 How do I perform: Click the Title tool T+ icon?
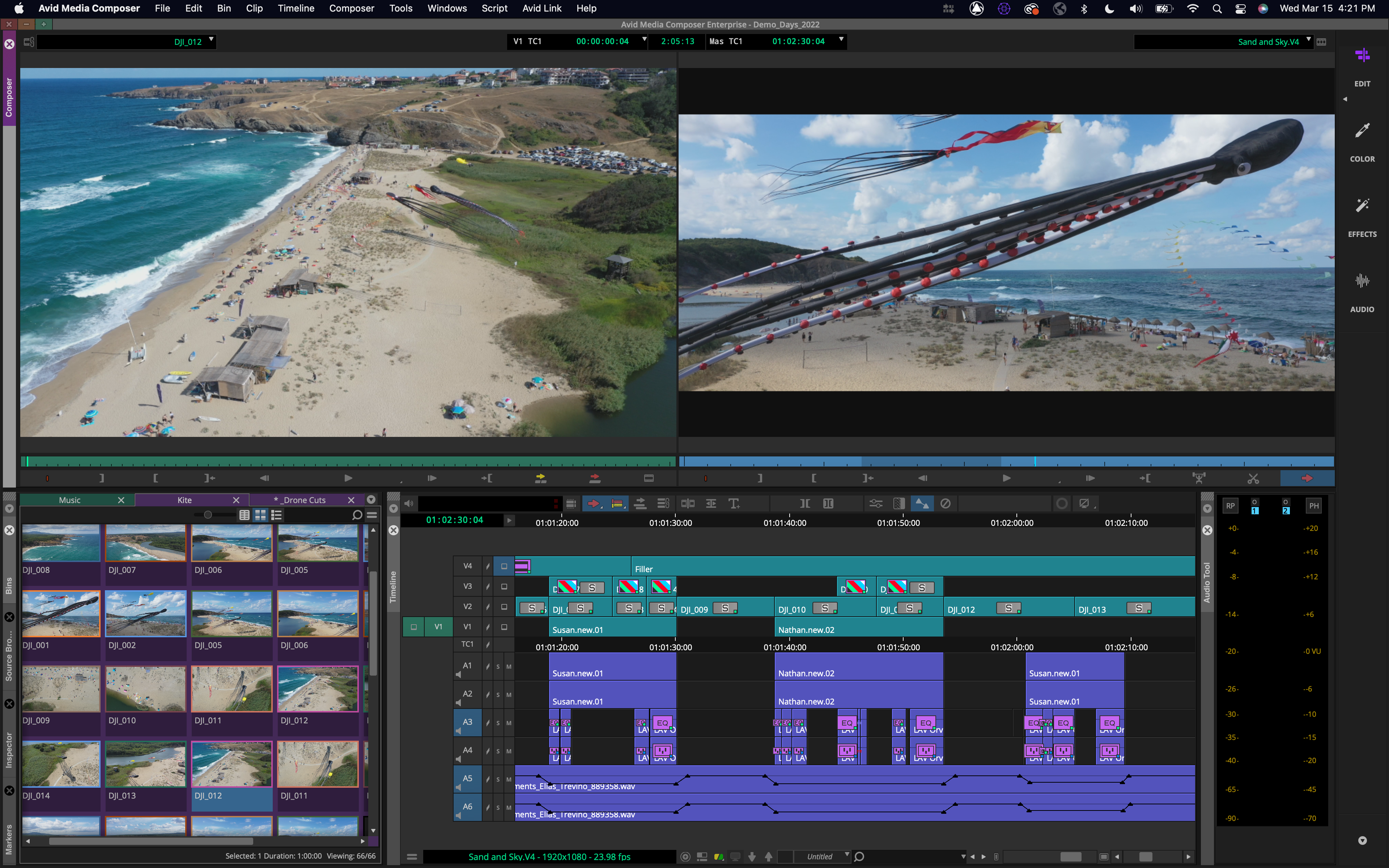(x=734, y=503)
